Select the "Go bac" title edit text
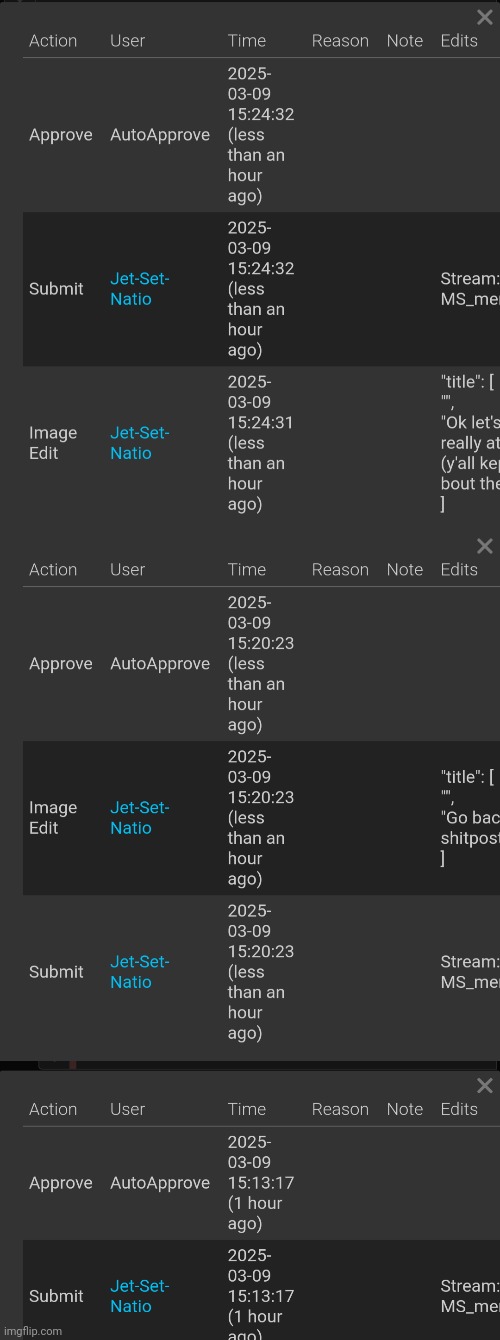 (470, 817)
